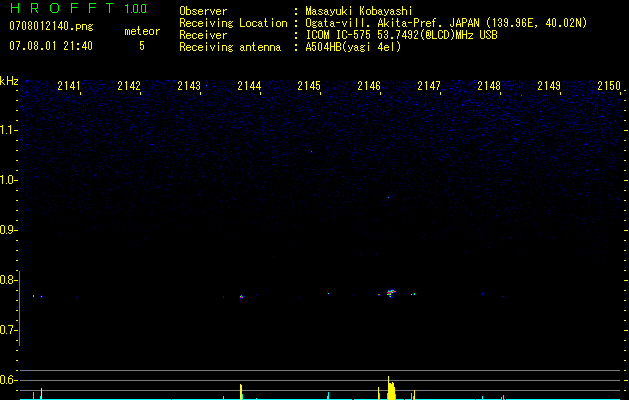Viewport: 629px width, 400px height.
Task: Click the timestamp 07.08.01 21:40
Action: [x=51, y=46]
